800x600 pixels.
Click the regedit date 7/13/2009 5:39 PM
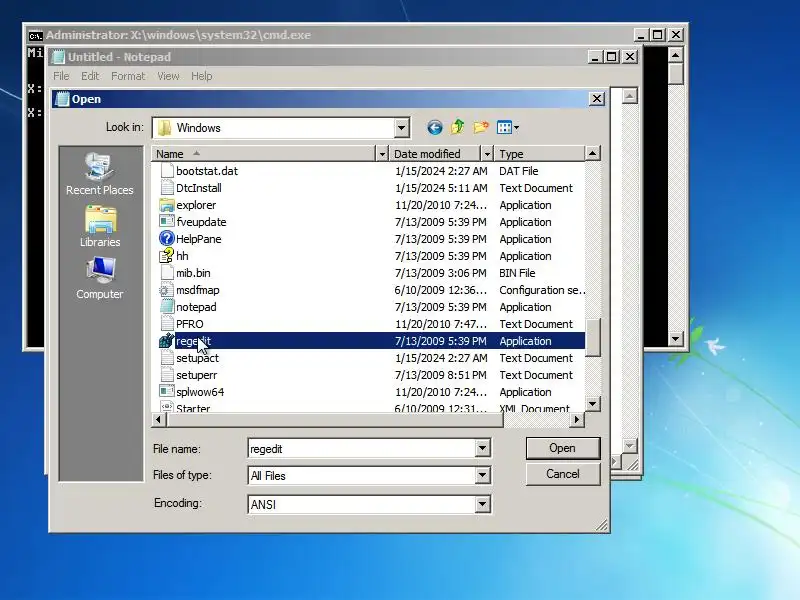point(440,341)
